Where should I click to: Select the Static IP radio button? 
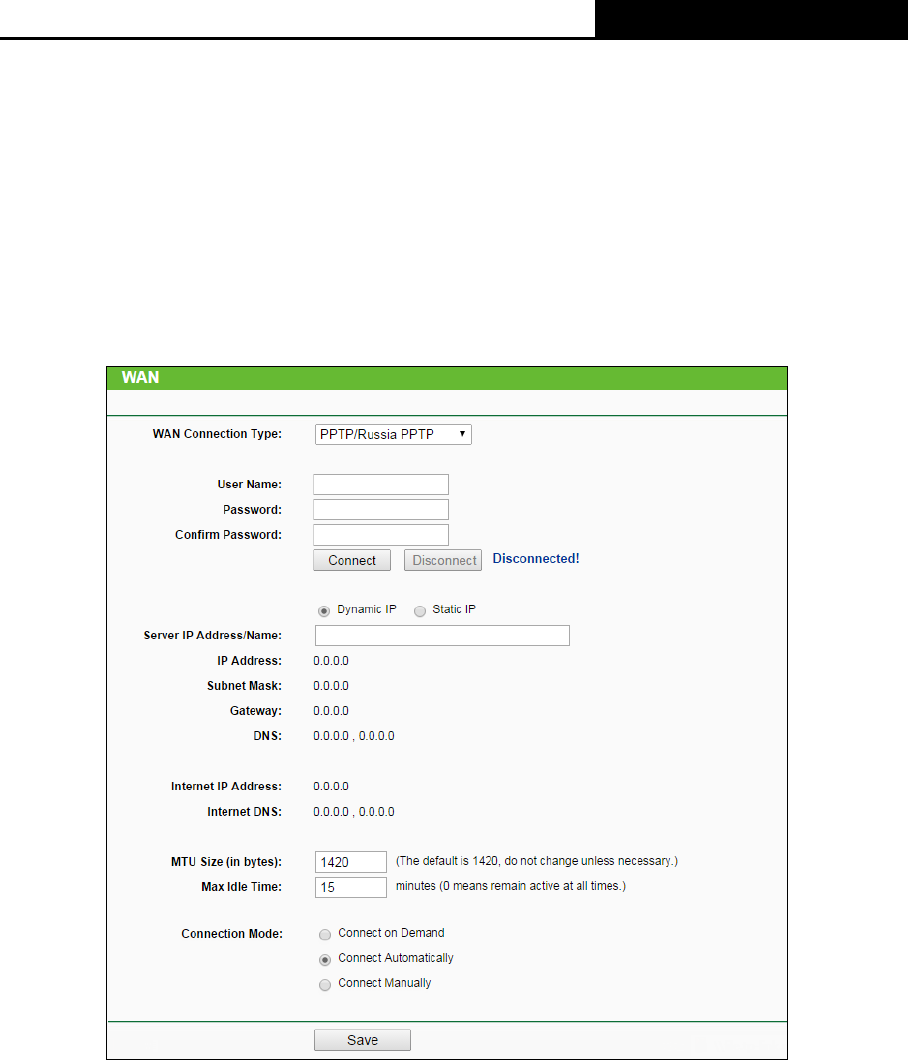click(x=420, y=611)
